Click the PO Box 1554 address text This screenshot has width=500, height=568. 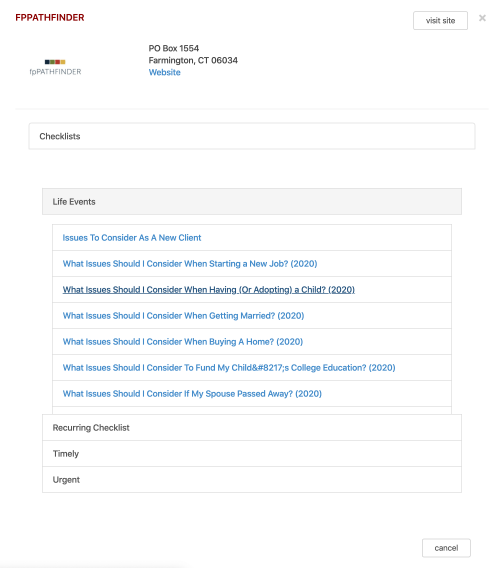pyautogui.click(x=174, y=48)
